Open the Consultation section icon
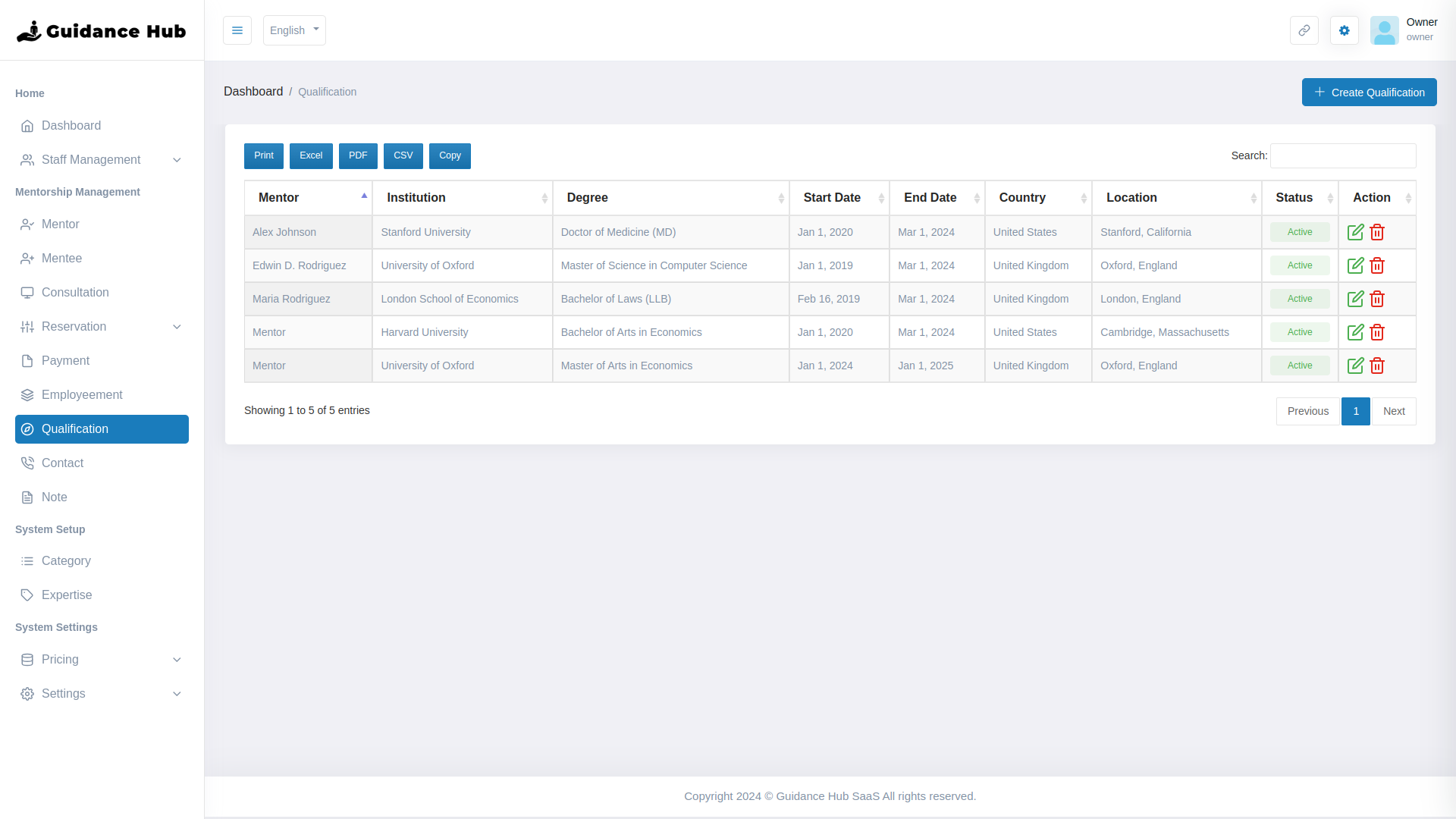 (x=28, y=292)
